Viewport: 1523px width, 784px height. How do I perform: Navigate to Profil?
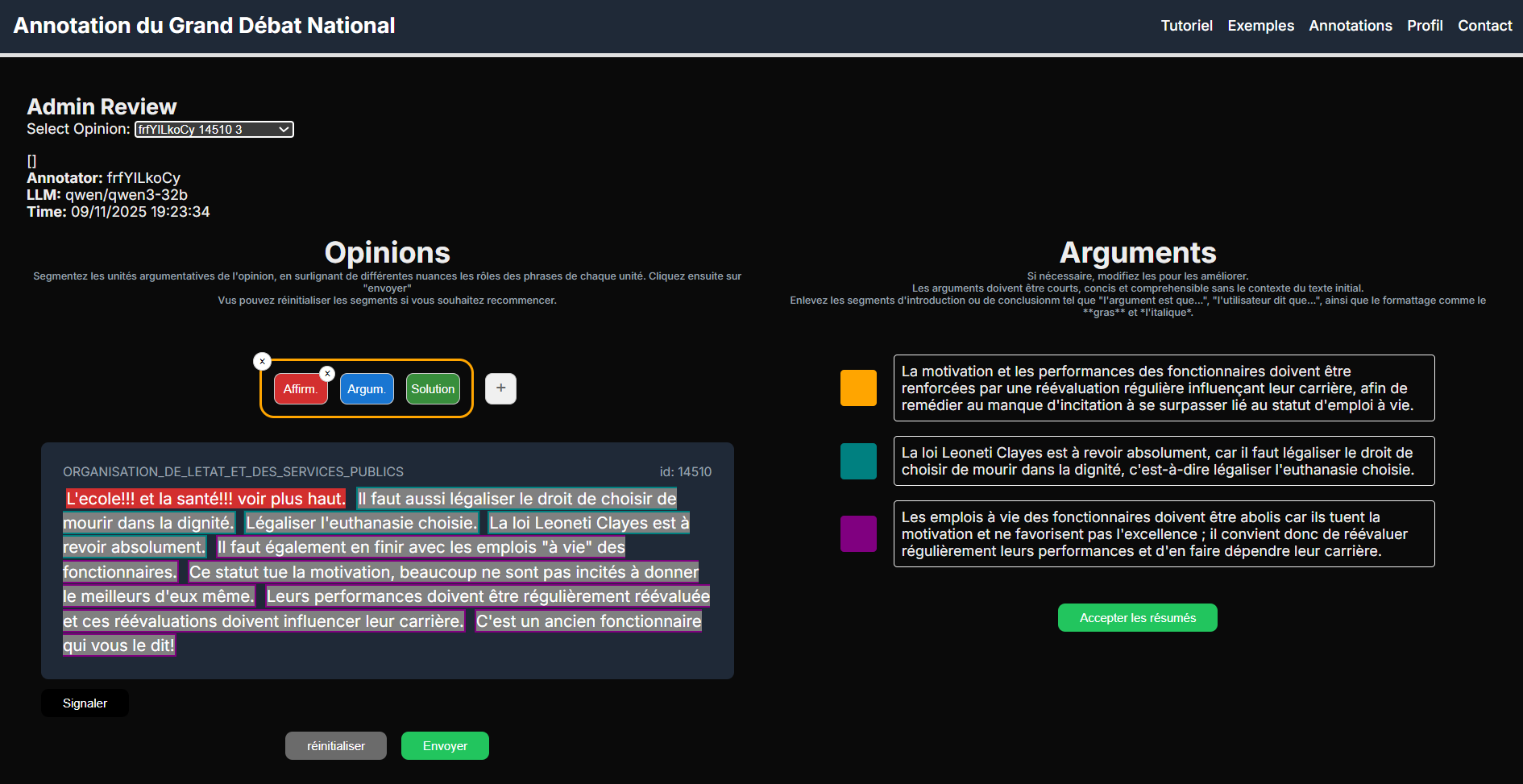pos(1425,26)
